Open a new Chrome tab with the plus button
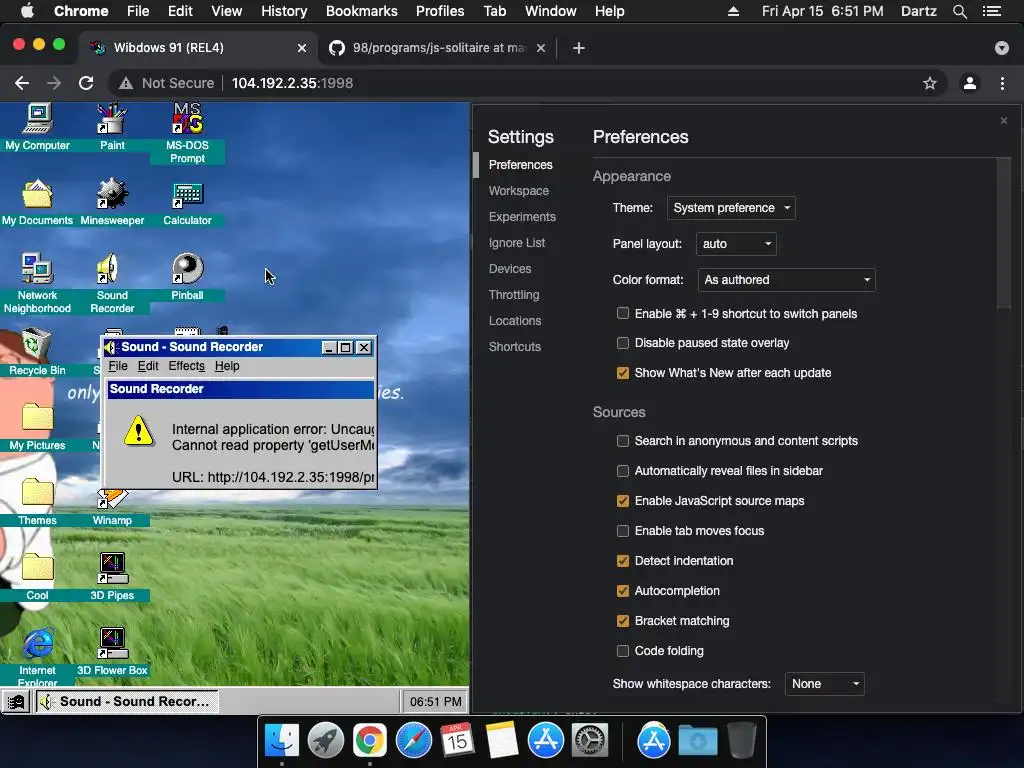Image resolution: width=1024 pixels, height=768 pixels. [x=578, y=48]
